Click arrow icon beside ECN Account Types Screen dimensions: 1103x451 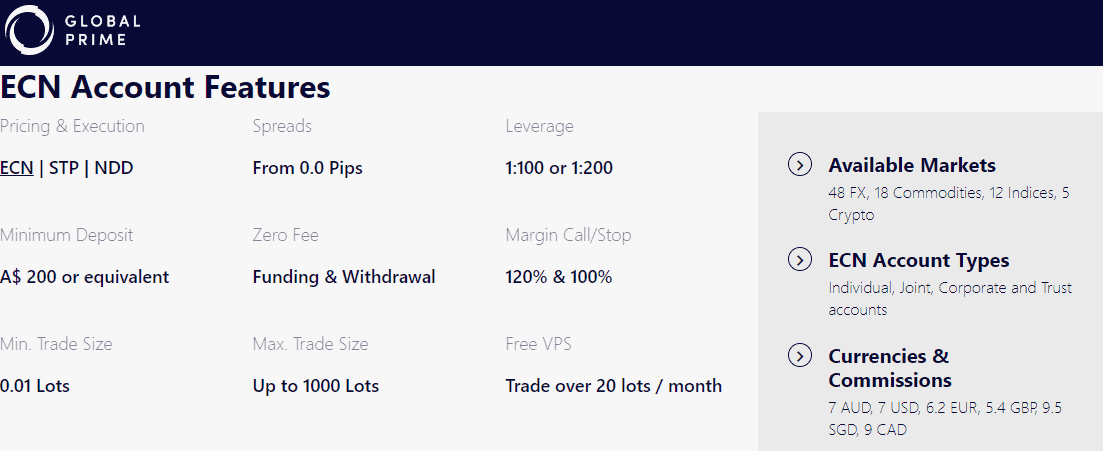[x=800, y=260]
